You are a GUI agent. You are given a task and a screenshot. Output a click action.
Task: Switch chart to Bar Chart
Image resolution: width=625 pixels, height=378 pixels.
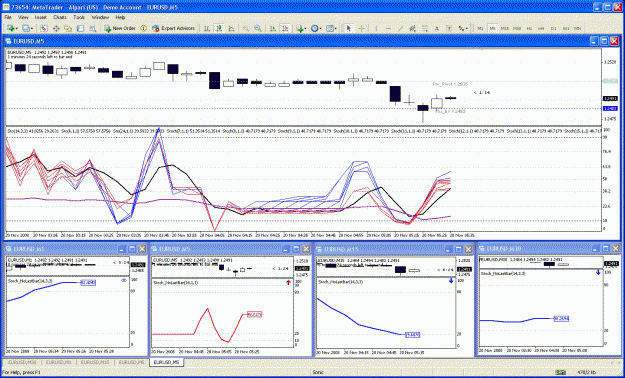[206, 28]
